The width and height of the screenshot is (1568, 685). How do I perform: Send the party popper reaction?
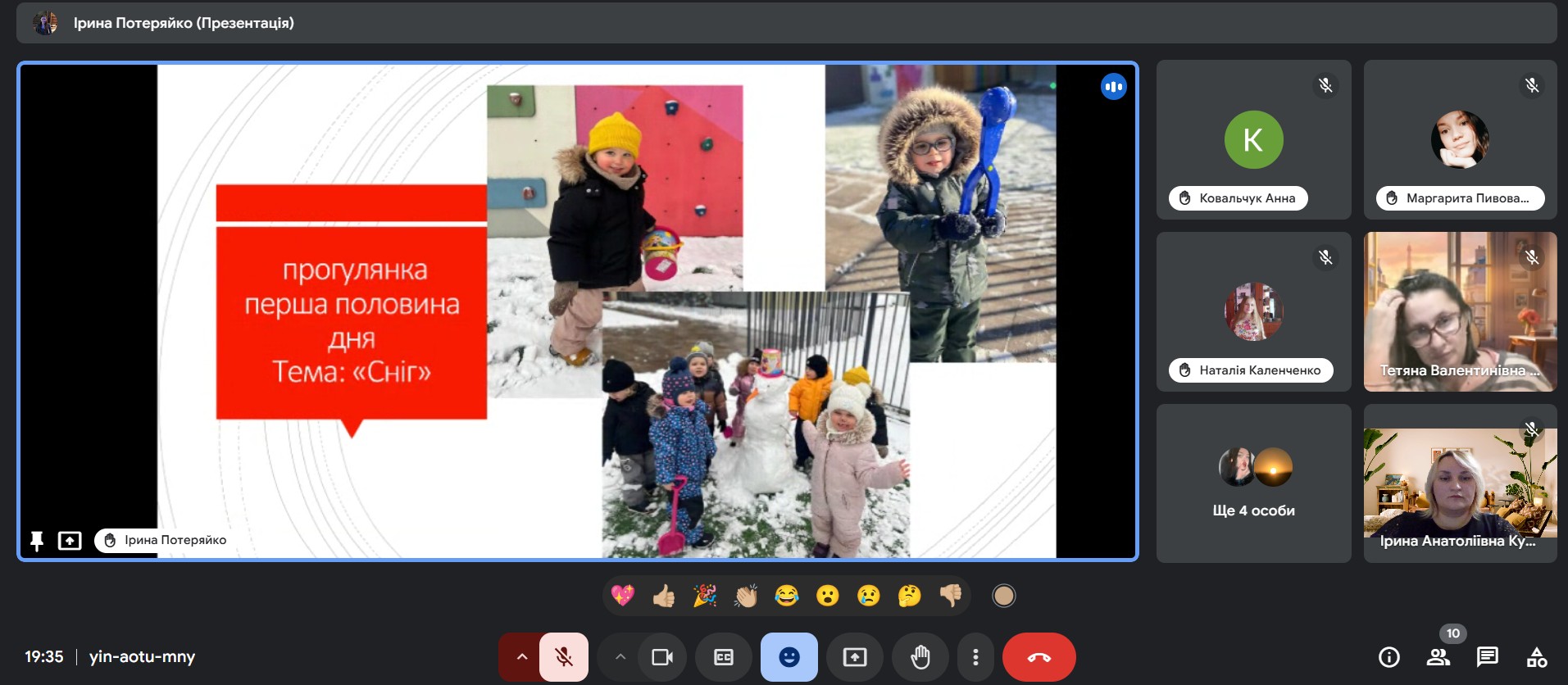click(705, 596)
